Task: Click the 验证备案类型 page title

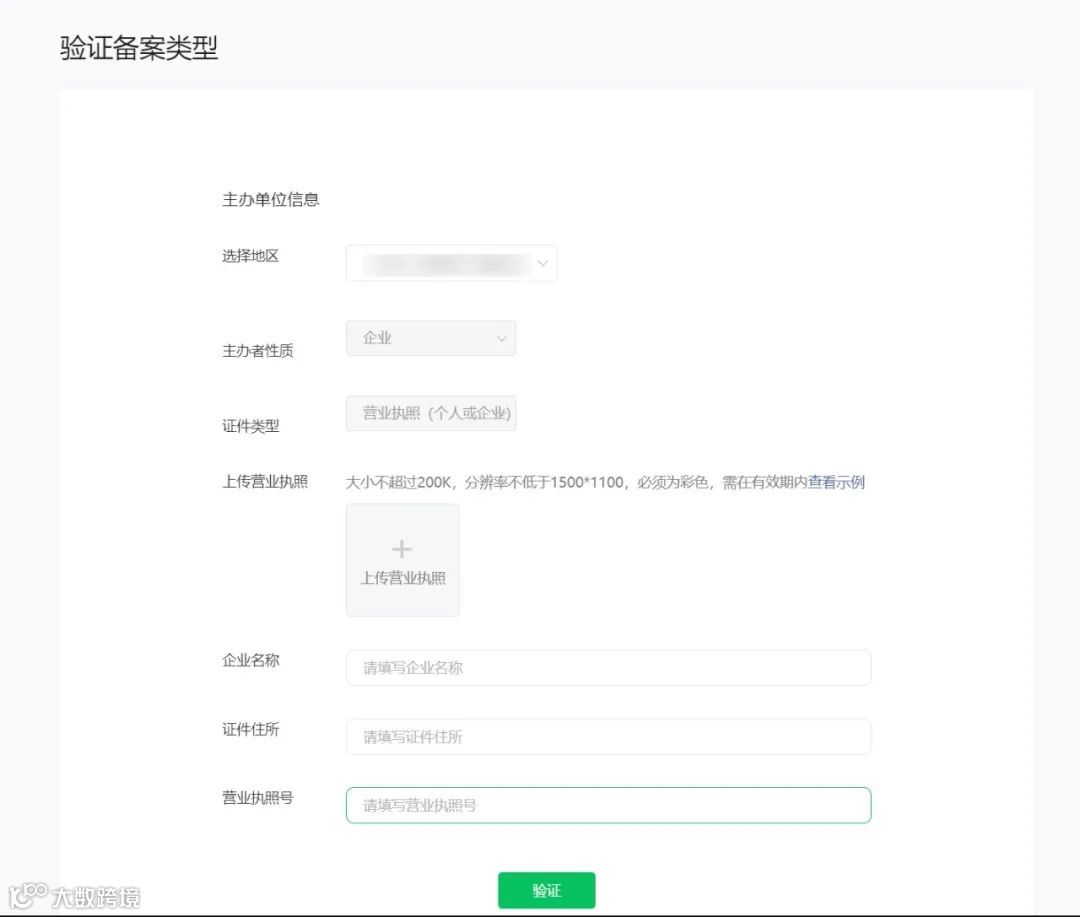Action: (139, 48)
